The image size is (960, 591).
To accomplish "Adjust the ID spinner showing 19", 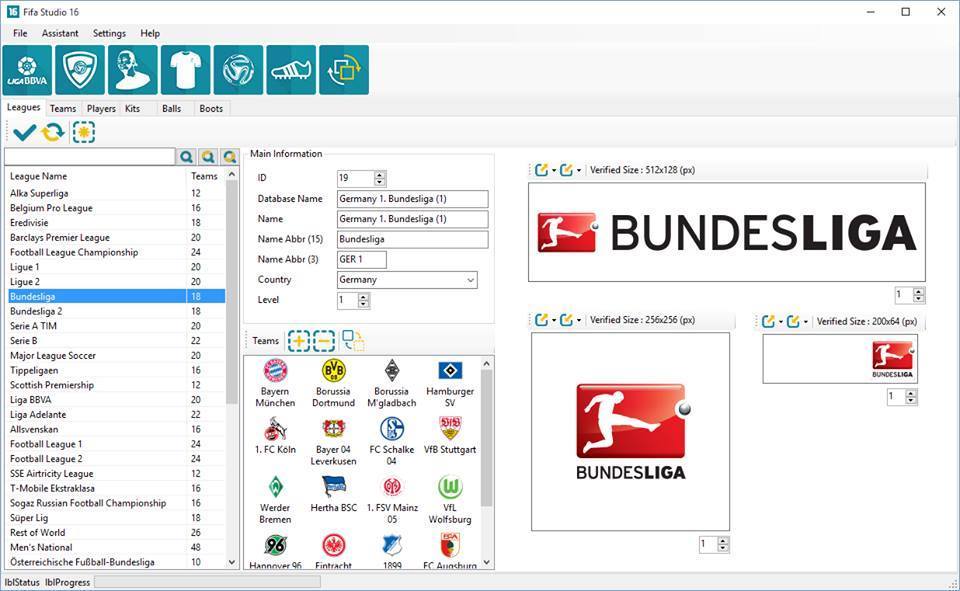I will (x=361, y=178).
